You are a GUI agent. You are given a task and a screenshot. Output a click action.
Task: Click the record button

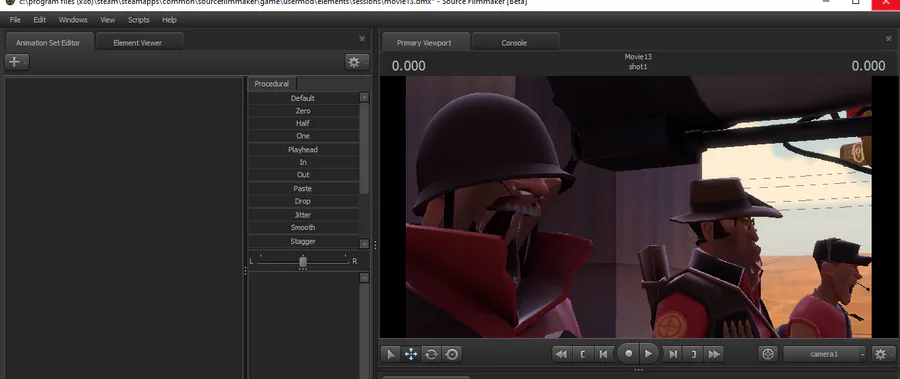[x=629, y=354]
